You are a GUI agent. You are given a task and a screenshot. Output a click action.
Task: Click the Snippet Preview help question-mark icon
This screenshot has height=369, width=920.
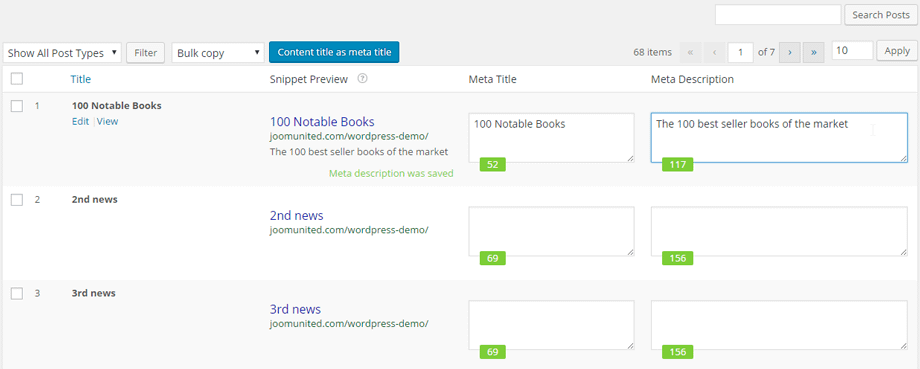(x=363, y=79)
